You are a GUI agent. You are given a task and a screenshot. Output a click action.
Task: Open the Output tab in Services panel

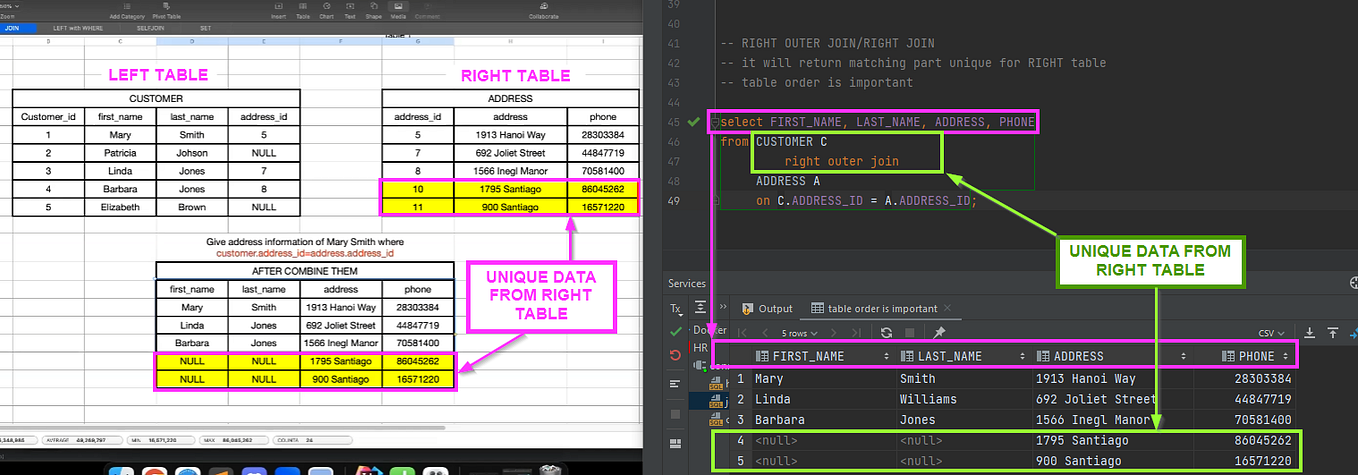pyautogui.click(x=767, y=308)
